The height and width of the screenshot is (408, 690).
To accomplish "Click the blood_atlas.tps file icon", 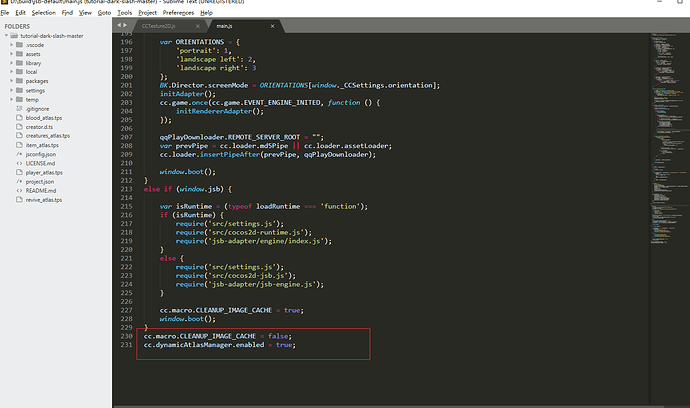I will point(19,118).
